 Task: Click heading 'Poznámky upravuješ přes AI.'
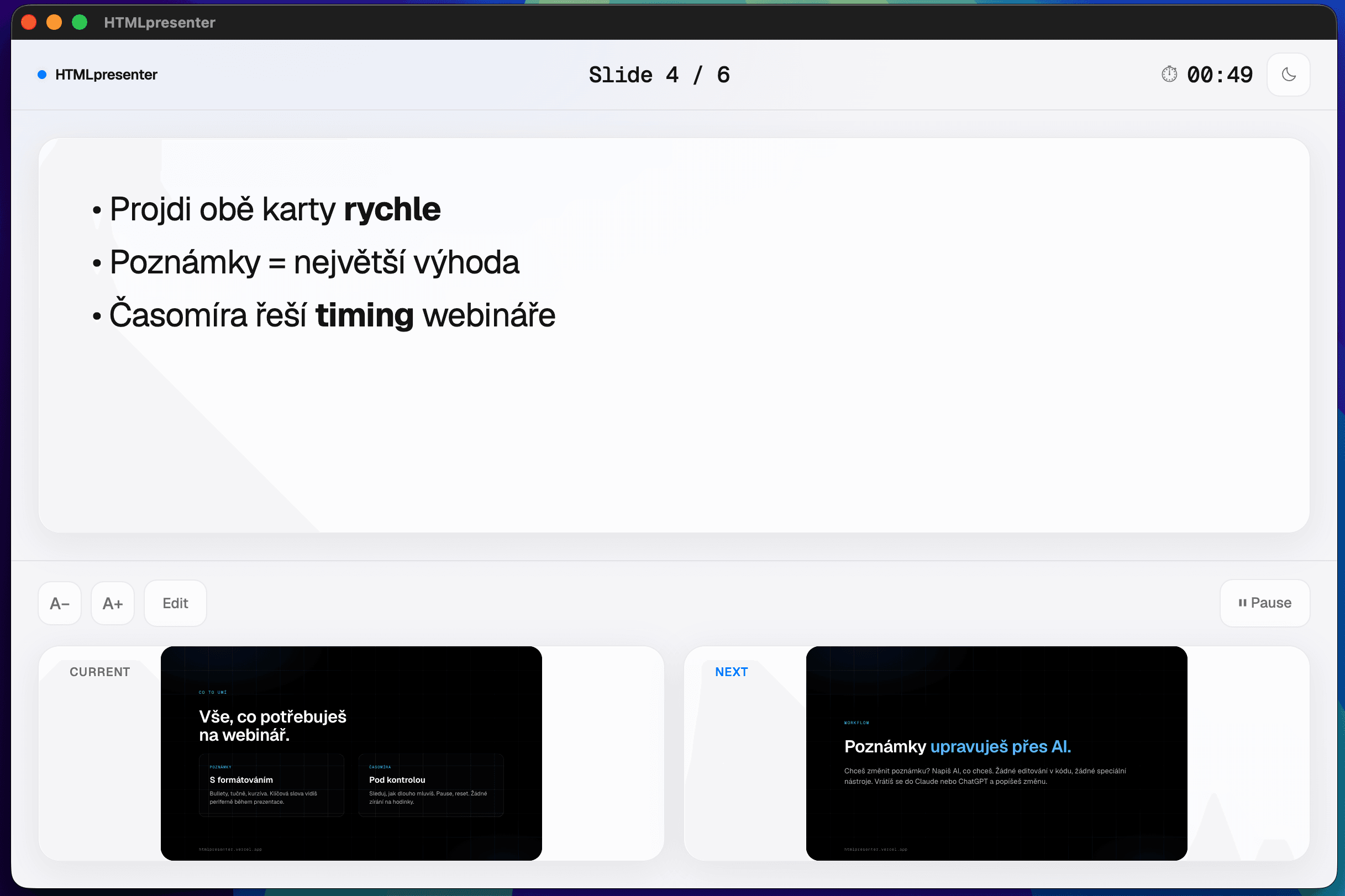click(958, 746)
